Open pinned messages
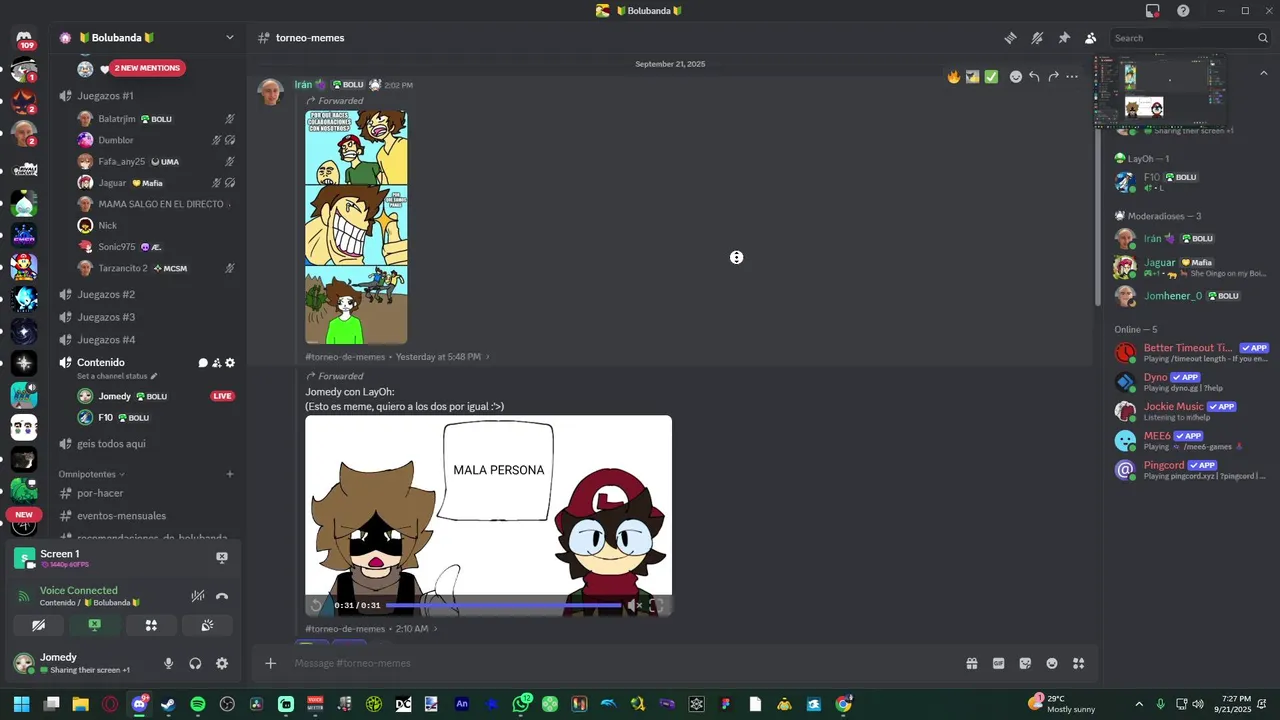Image resolution: width=1280 pixels, height=720 pixels. (x=1064, y=38)
